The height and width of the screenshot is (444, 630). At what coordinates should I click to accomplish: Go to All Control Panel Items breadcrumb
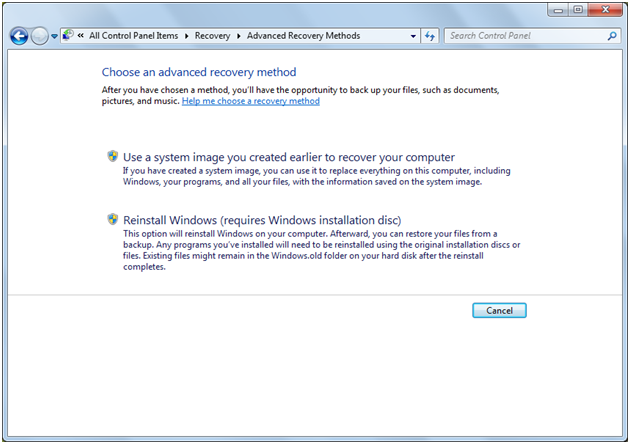pyautogui.click(x=133, y=36)
